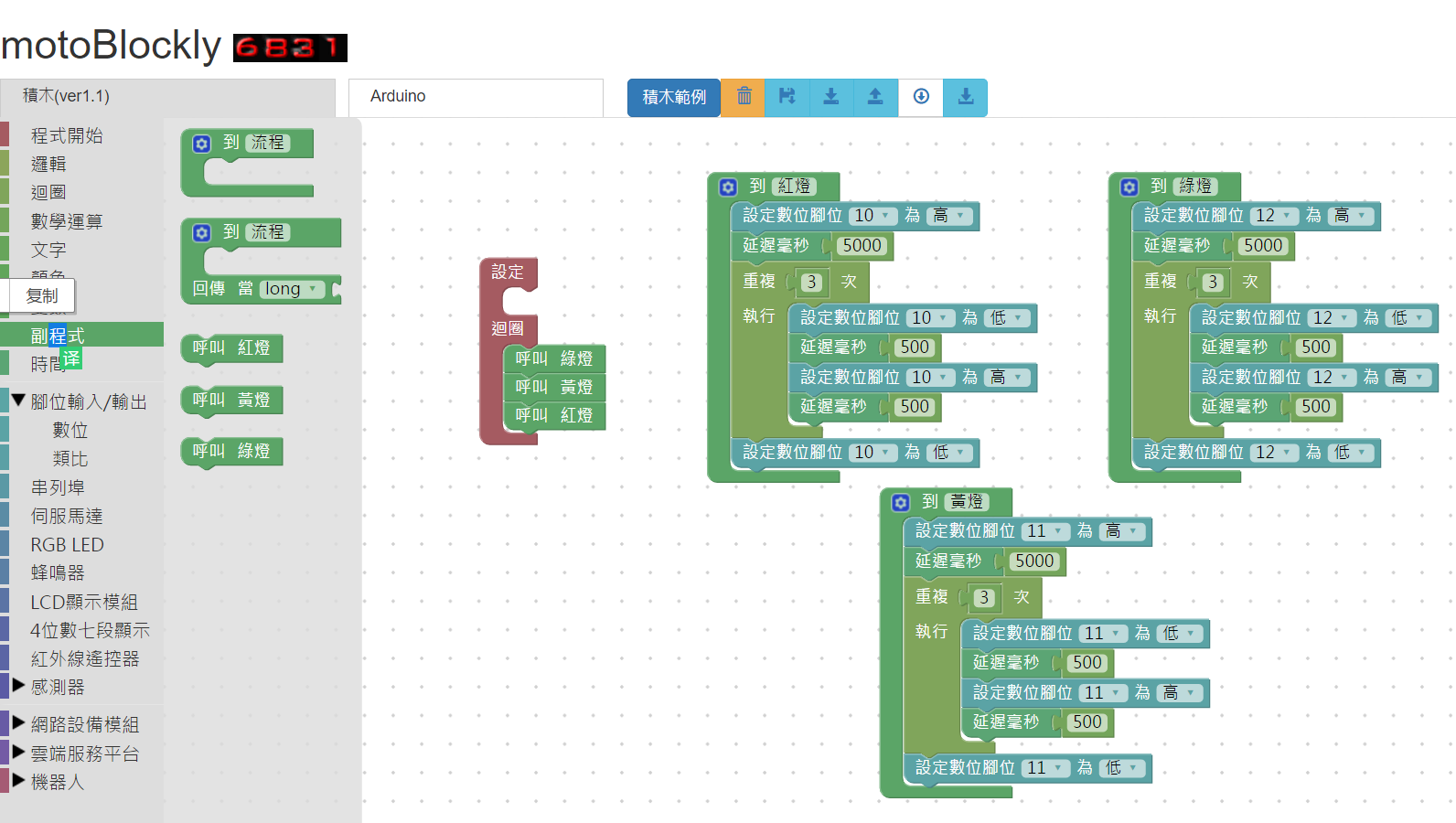Select the 蜂鳴器 category
The height and width of the screenshot is (823, 1456).
coord(58,572)
